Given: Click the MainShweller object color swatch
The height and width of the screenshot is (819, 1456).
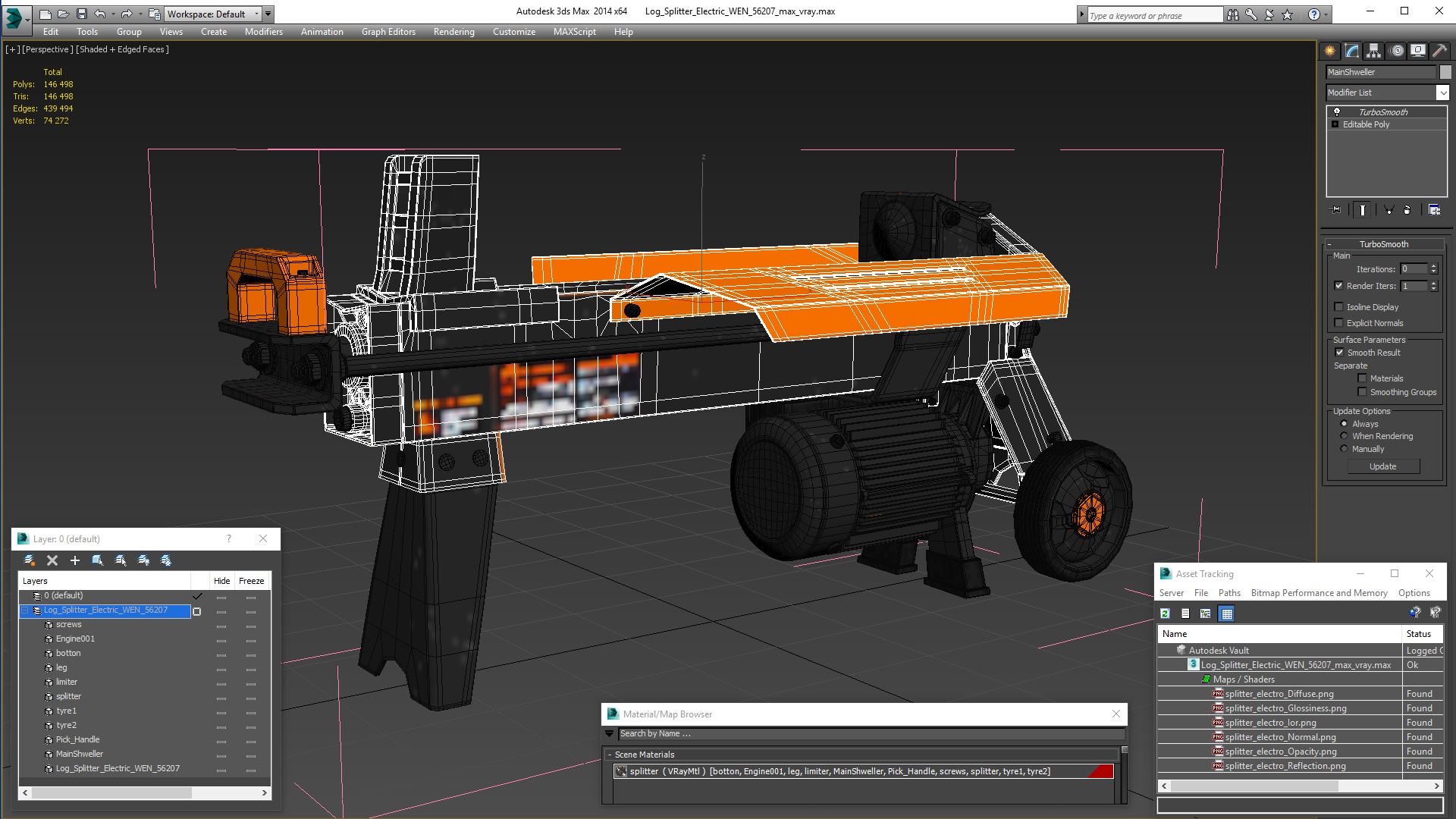Looking at the screenshot, I should coord(1445,72).
